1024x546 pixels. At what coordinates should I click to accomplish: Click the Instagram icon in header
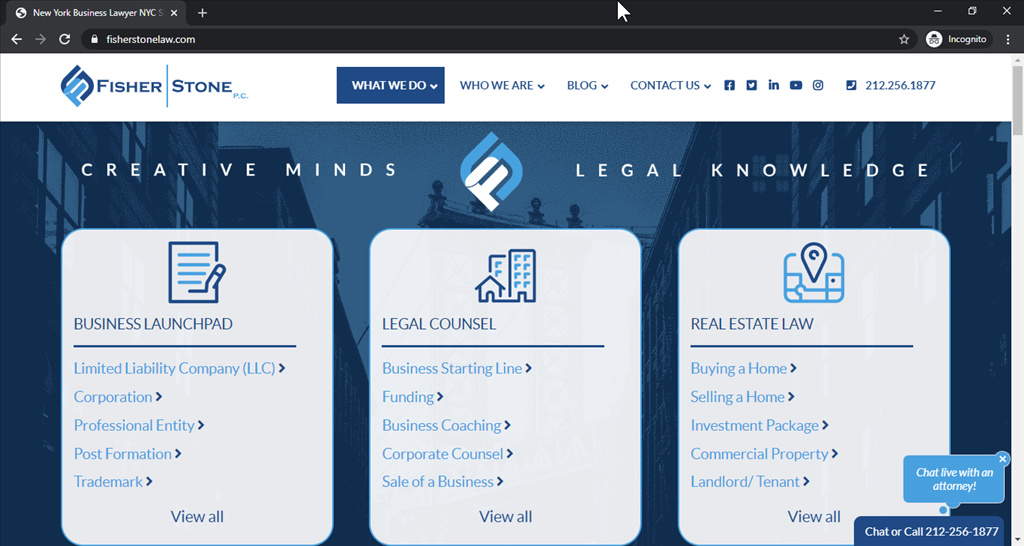[x=817, y=86]
